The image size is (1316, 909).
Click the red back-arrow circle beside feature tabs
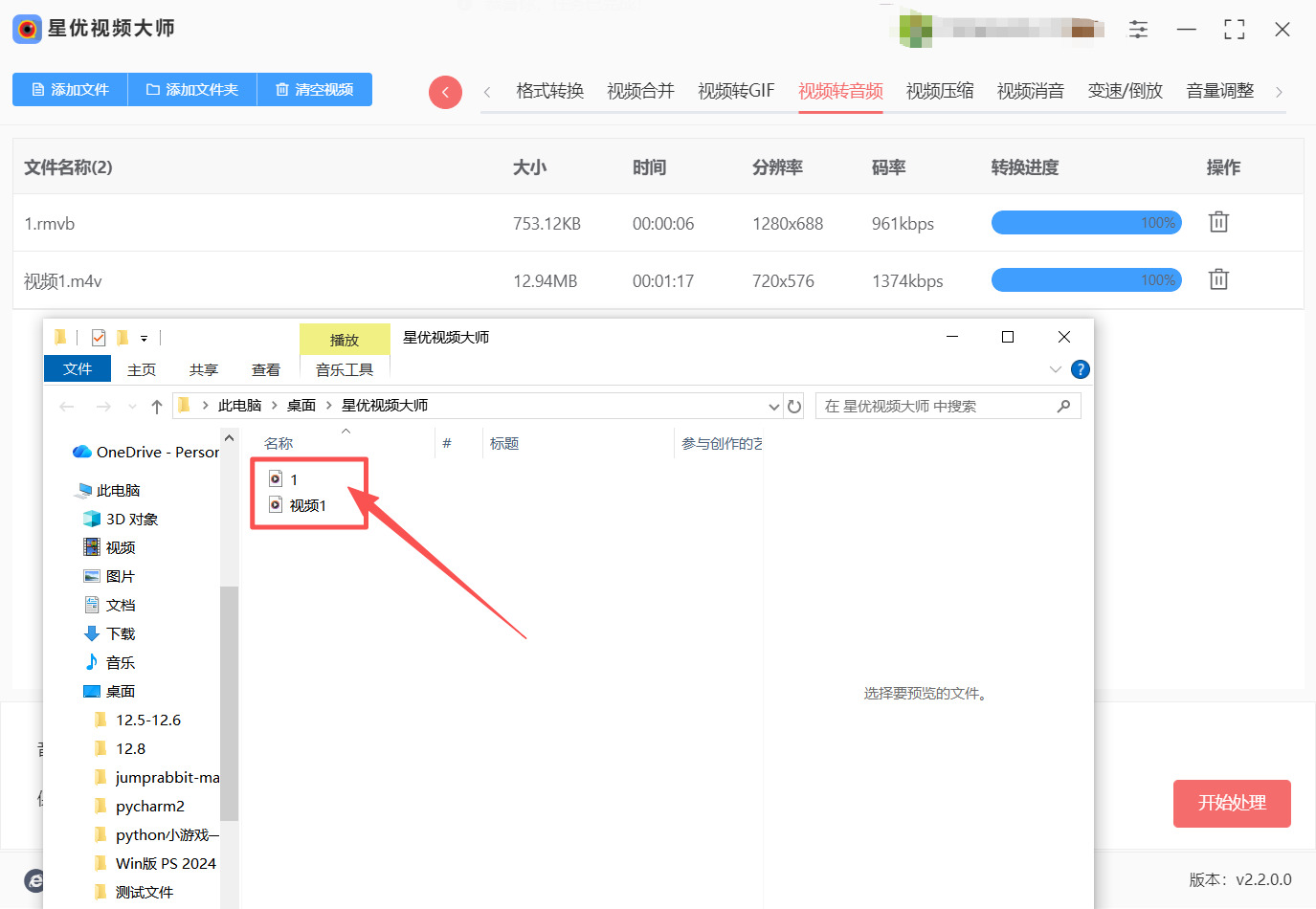[445, 90]
